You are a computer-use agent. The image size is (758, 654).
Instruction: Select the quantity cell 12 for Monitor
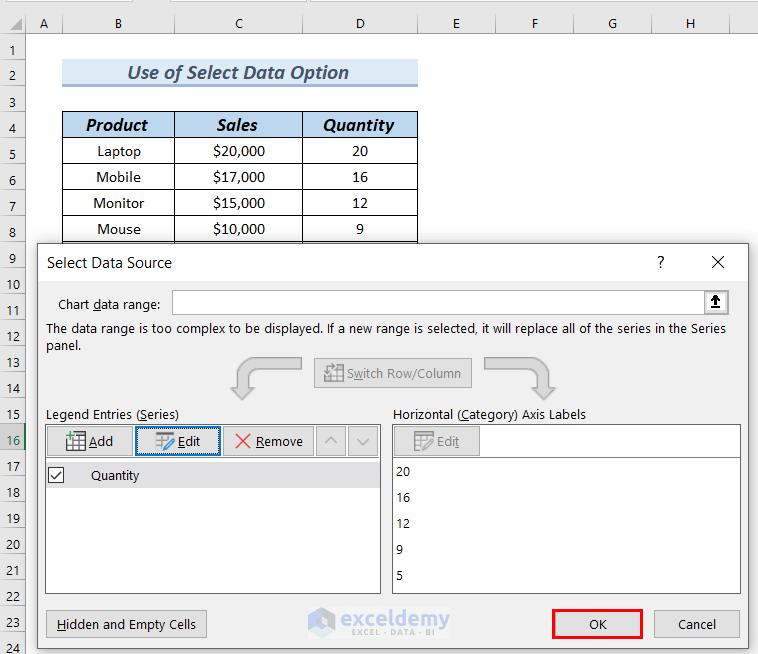point(360,203)
